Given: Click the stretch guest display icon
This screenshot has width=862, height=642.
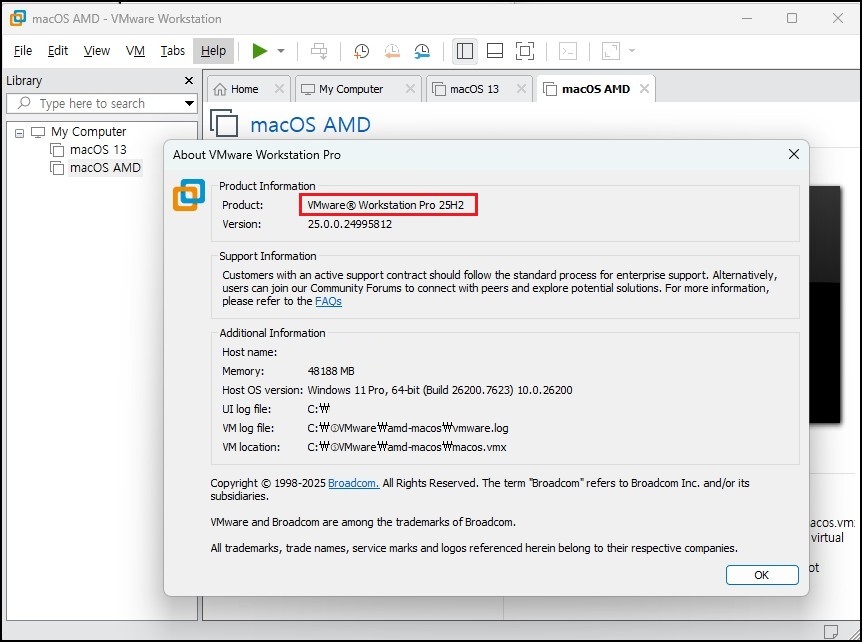Looking at the screenshot, I should pyautogui.click(x=611, y=51).
